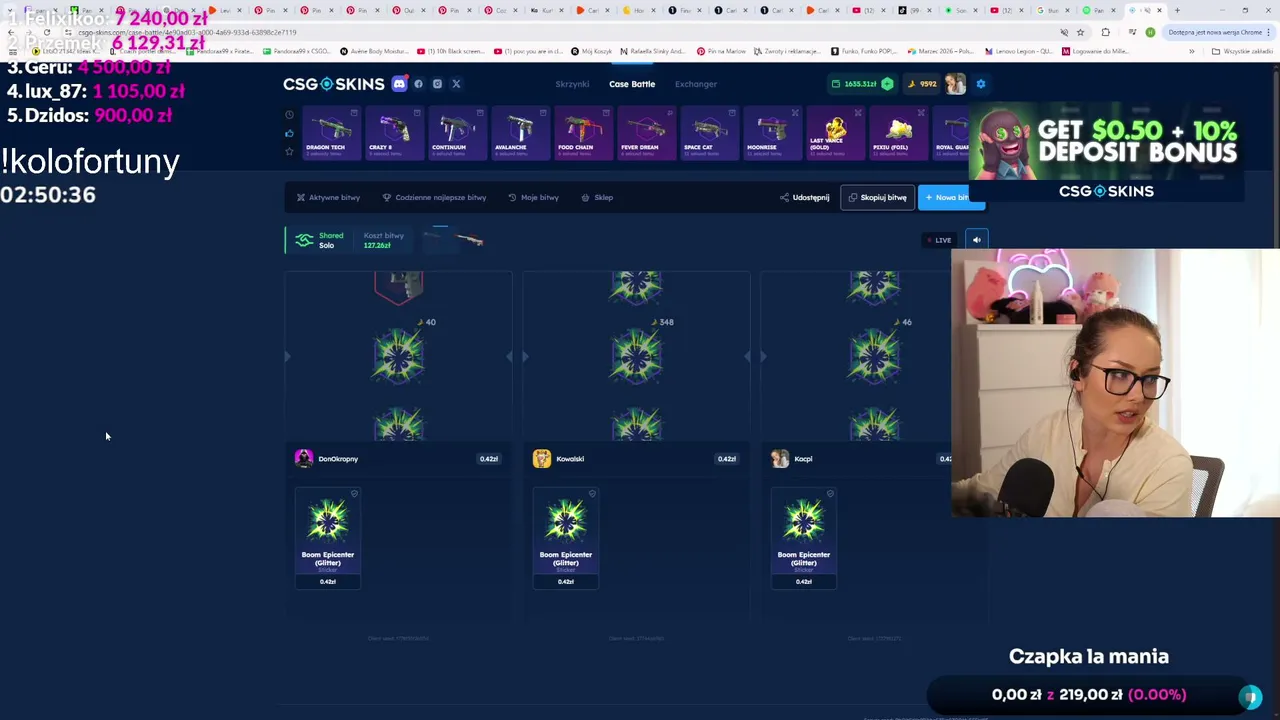Open the Moje bitwy menu item

pos(533,198)
